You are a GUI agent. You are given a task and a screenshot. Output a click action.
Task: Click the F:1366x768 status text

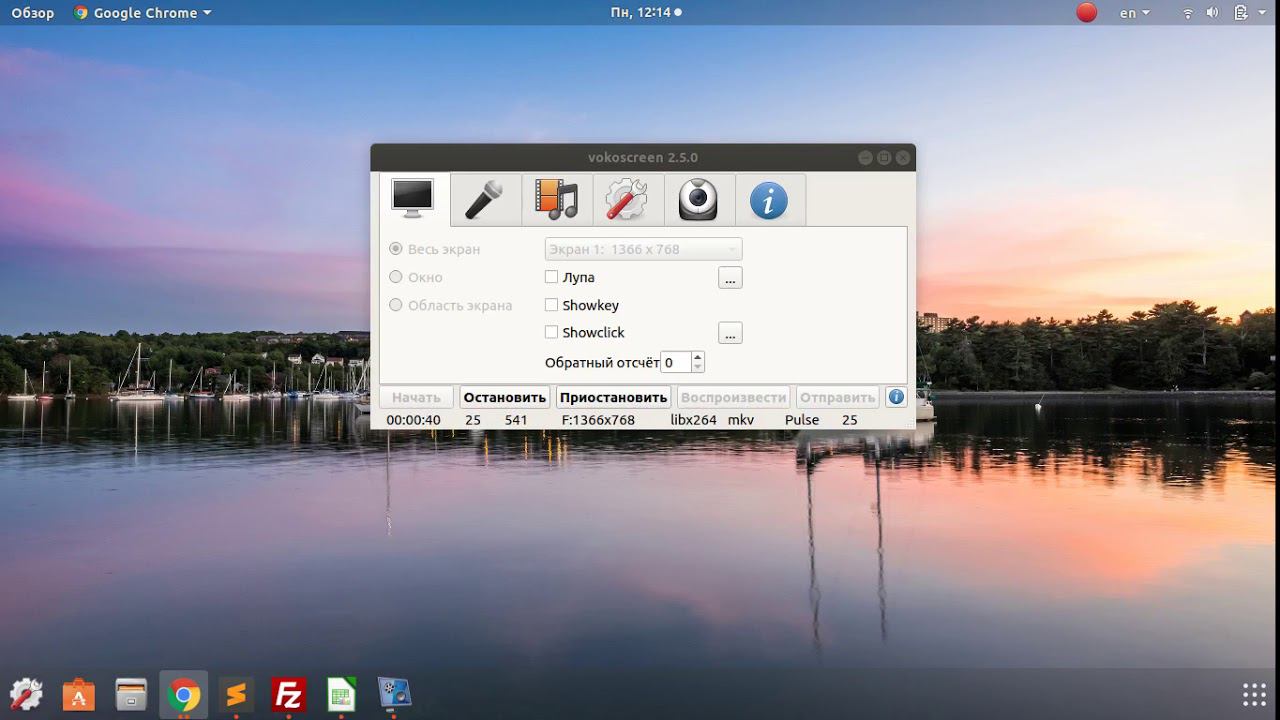(x=598, y=420)
